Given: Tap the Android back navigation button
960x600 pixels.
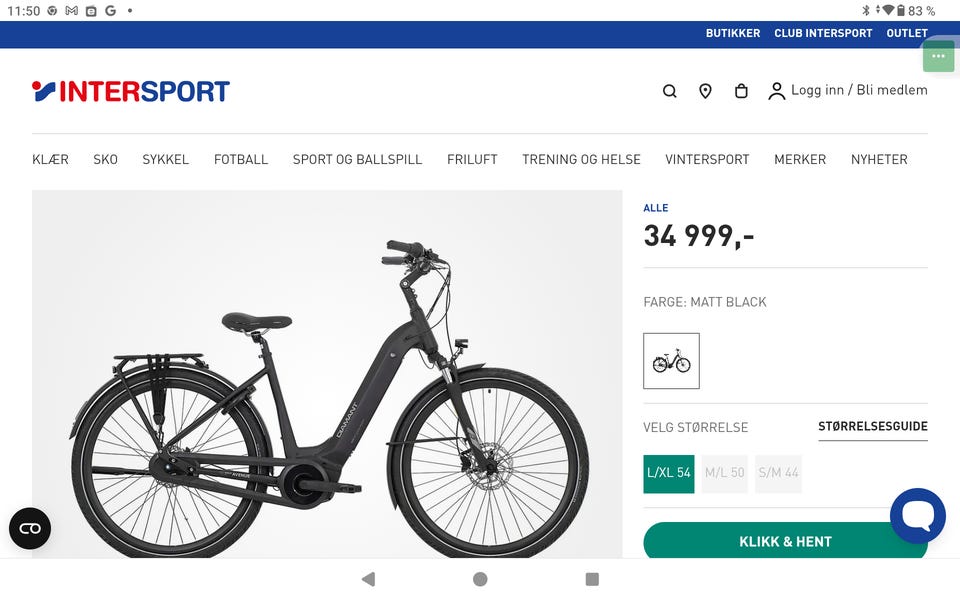Looking at the screenshot, I should [369, 579].
